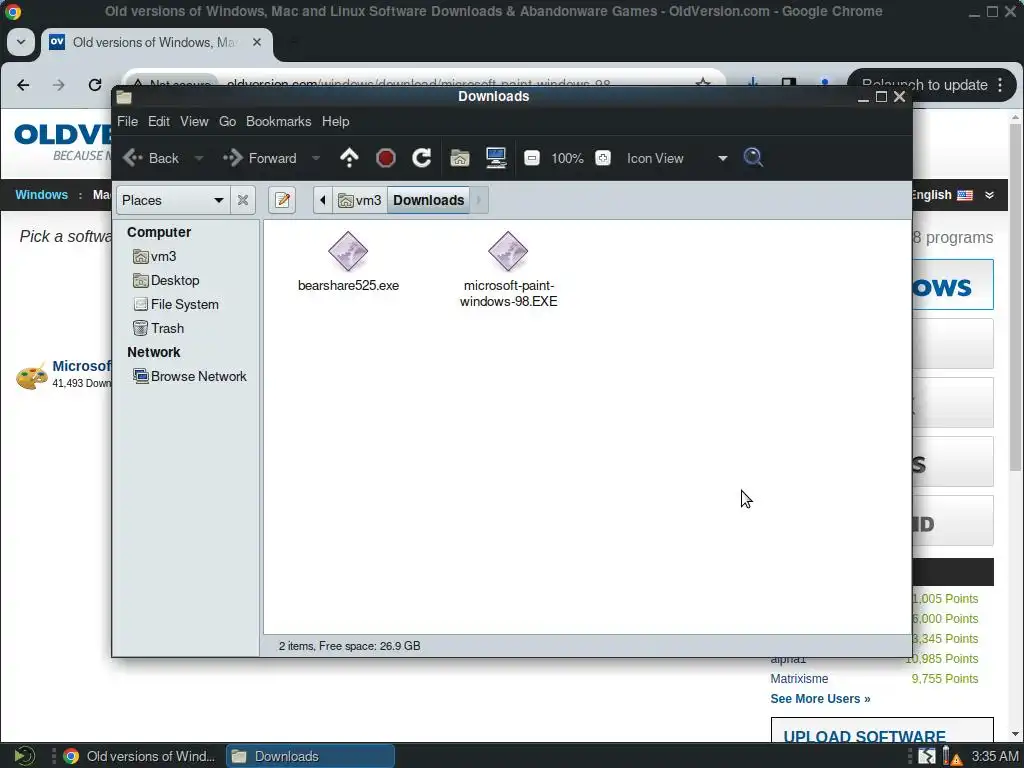Open Browse Network in the sidebar
Image resolution: width=1024 pixels, height=768 pixels.
(190, 376)
